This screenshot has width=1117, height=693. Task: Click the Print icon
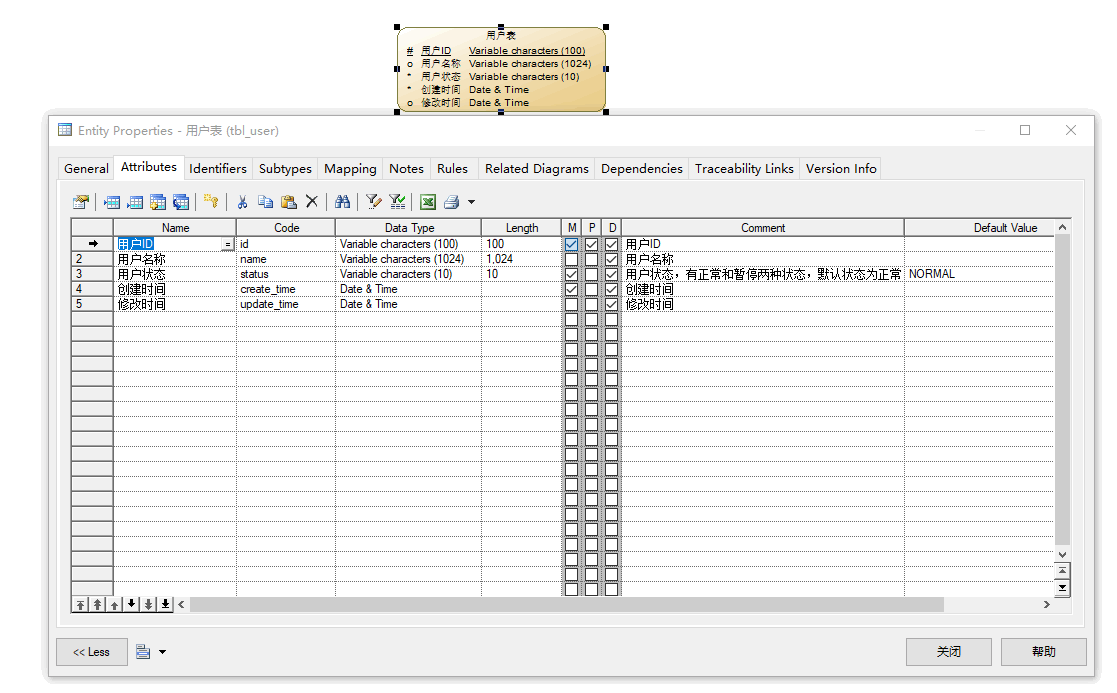tap(452, 202)
